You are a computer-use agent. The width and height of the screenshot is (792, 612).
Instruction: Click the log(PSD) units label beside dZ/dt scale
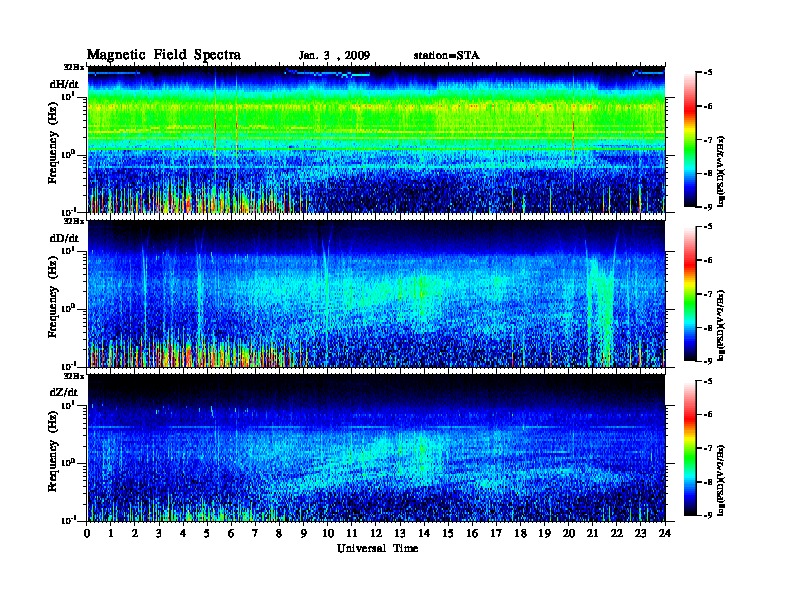[x=721, y=480]
